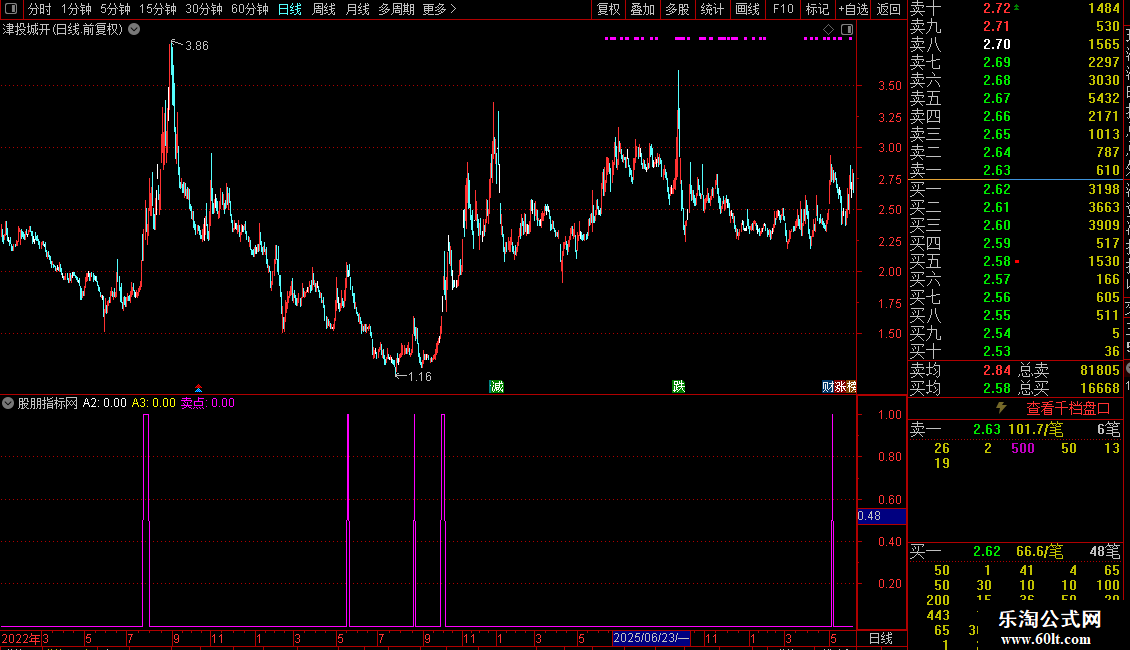Click the 卖点: 0.00 indicator value
Image resolution: width=1130 pixels, height=650 pixels.
(208, 403)
